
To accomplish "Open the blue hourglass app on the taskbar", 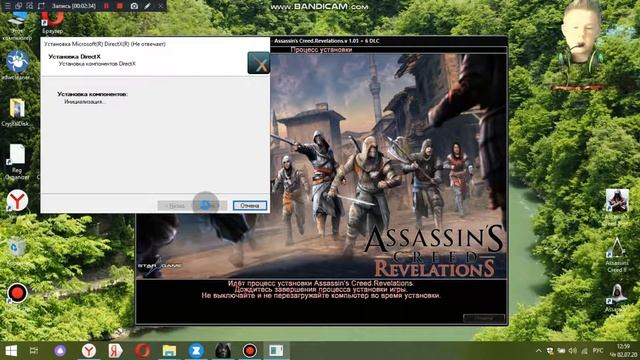I will point(196,351).
